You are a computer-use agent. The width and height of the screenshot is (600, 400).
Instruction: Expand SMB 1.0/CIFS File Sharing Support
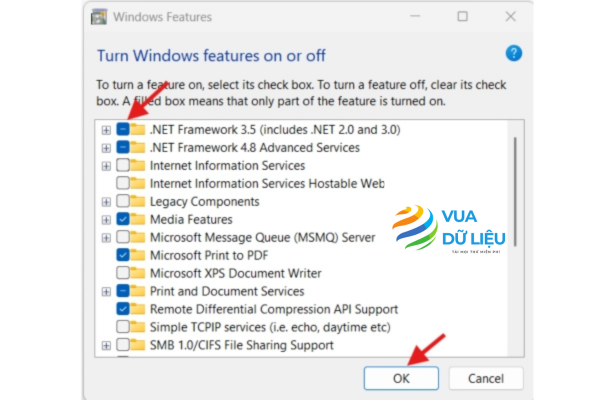tap(106, 345)
